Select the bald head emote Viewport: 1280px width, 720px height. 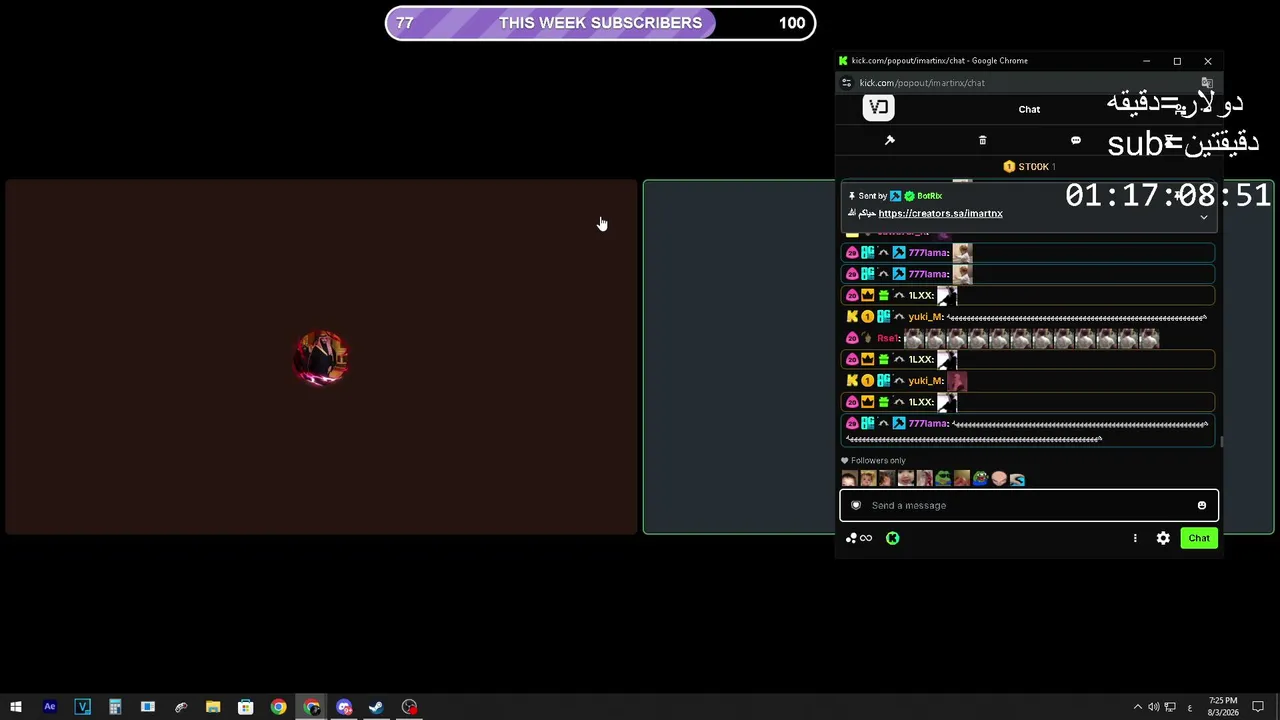click(999, 479)
